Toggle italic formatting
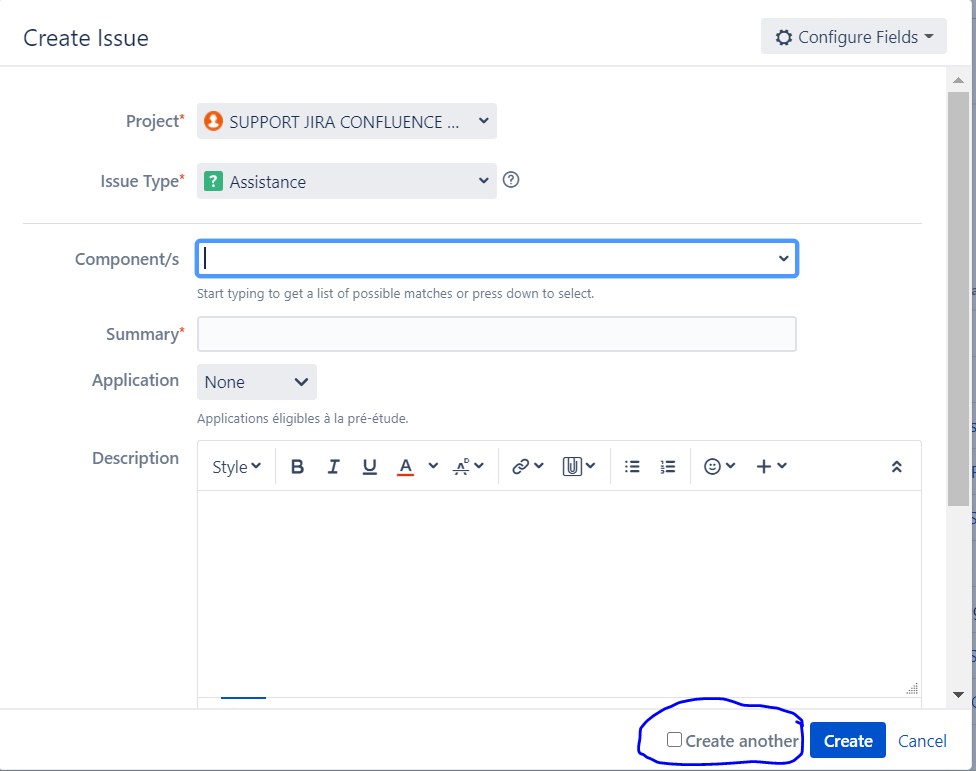 [x=334, y=466]
